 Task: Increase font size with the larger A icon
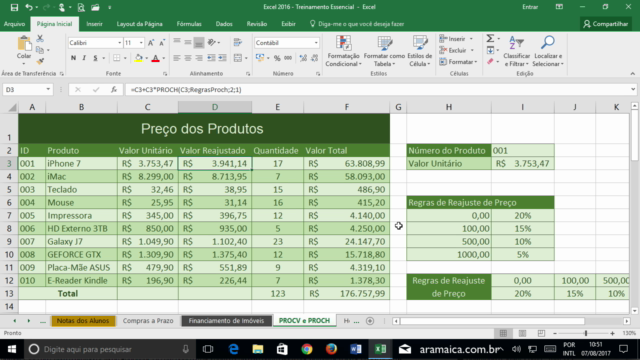[x=151, y=43]
